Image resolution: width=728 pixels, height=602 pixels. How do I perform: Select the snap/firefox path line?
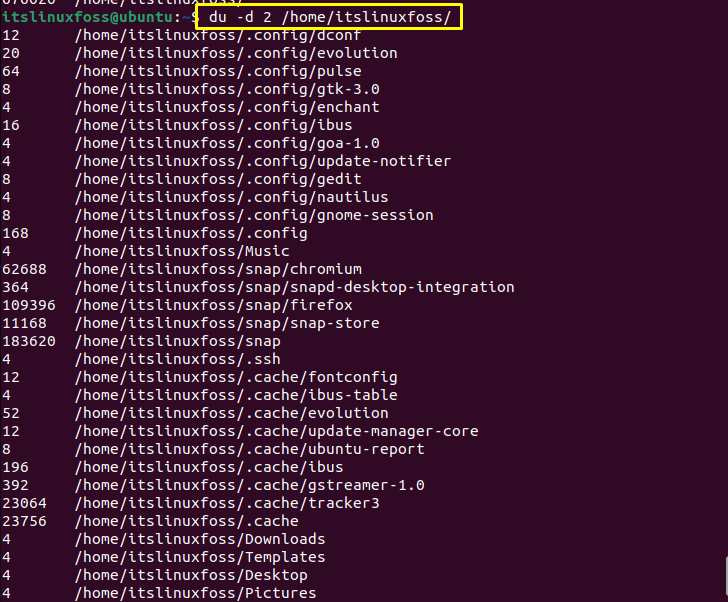tap(214, 305)
